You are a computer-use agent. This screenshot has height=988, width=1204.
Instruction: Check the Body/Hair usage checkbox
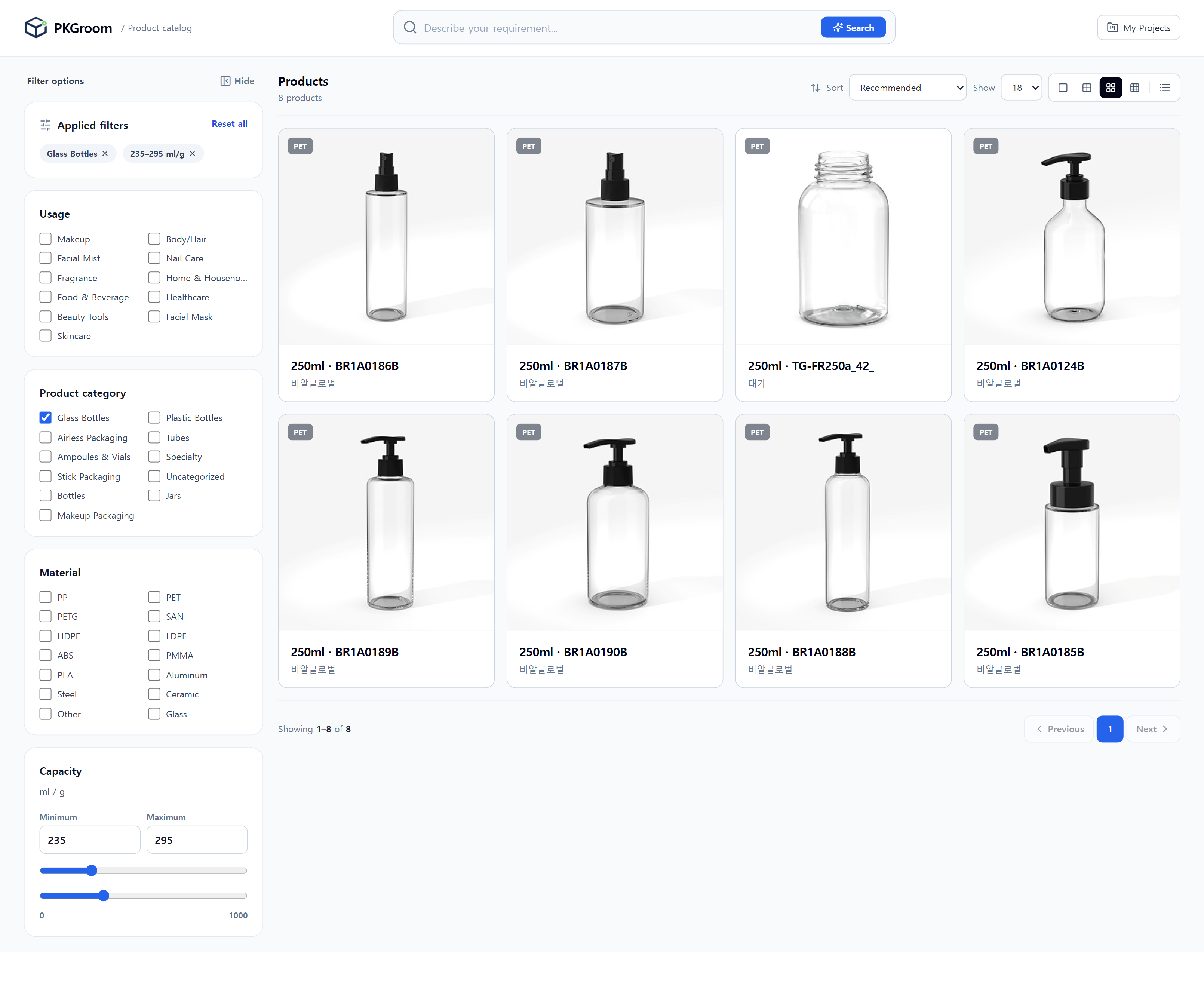(x=154, y=239)
